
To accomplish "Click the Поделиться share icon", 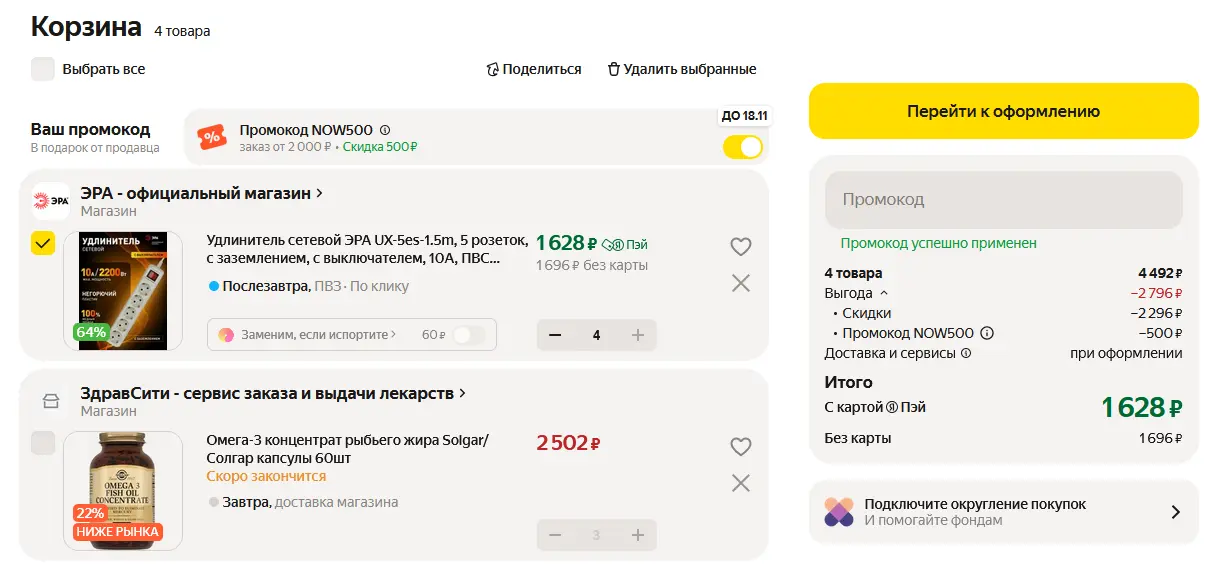I will tap(492, 69).
